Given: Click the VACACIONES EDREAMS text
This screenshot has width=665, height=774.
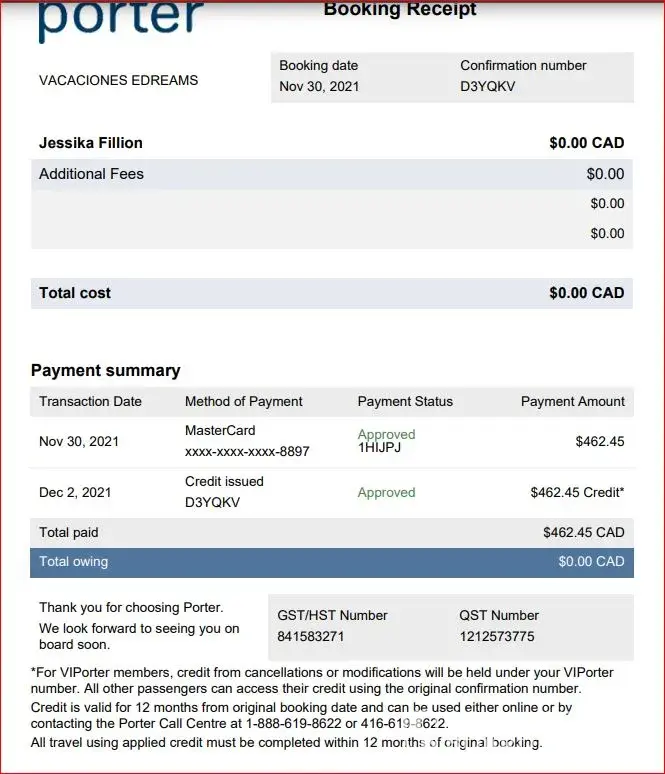Looking at the screenshot, I should click(x=118, y=80).
